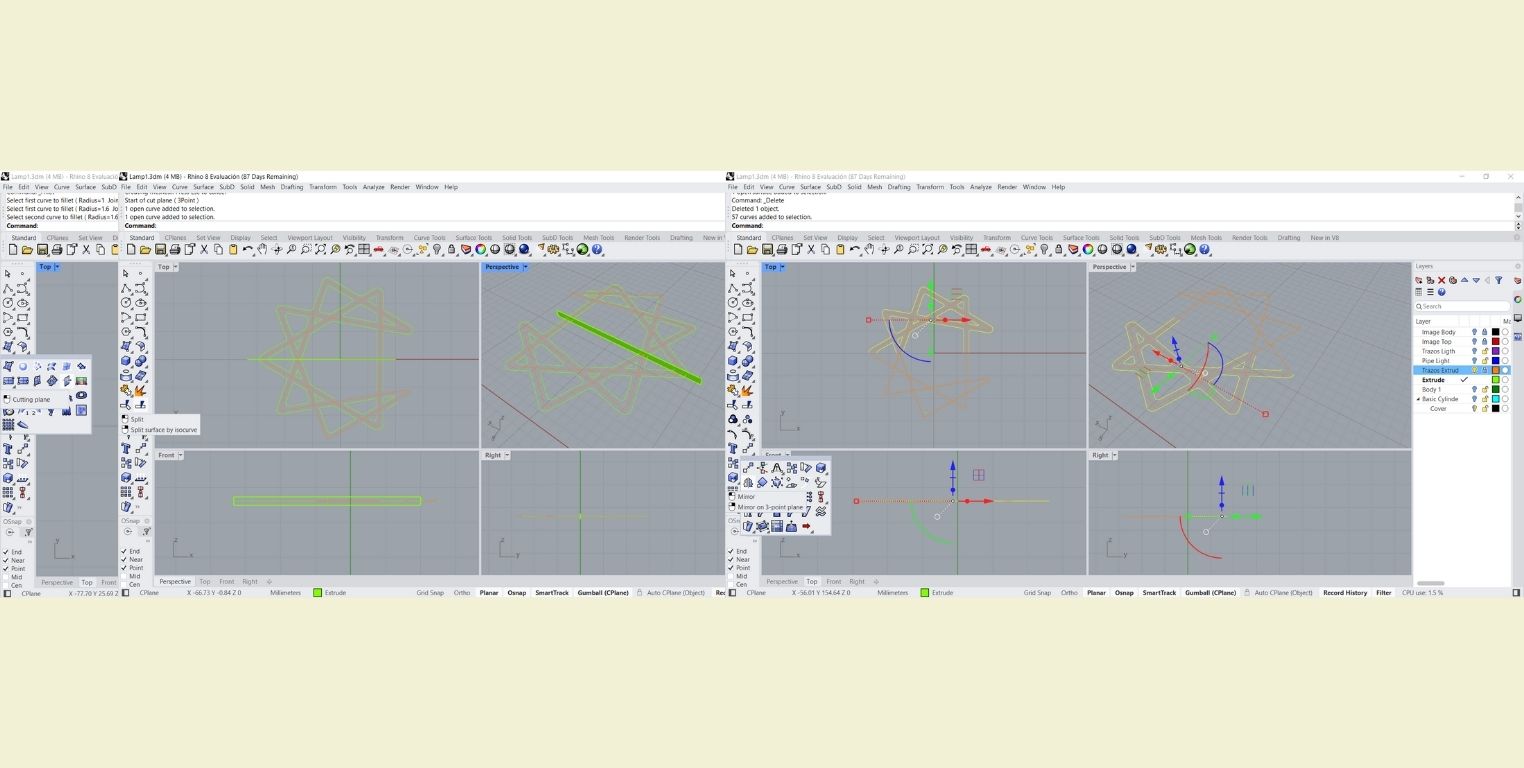
Task: Toggle End osnap checkbox in middle window
Action: tap(126, 551)
